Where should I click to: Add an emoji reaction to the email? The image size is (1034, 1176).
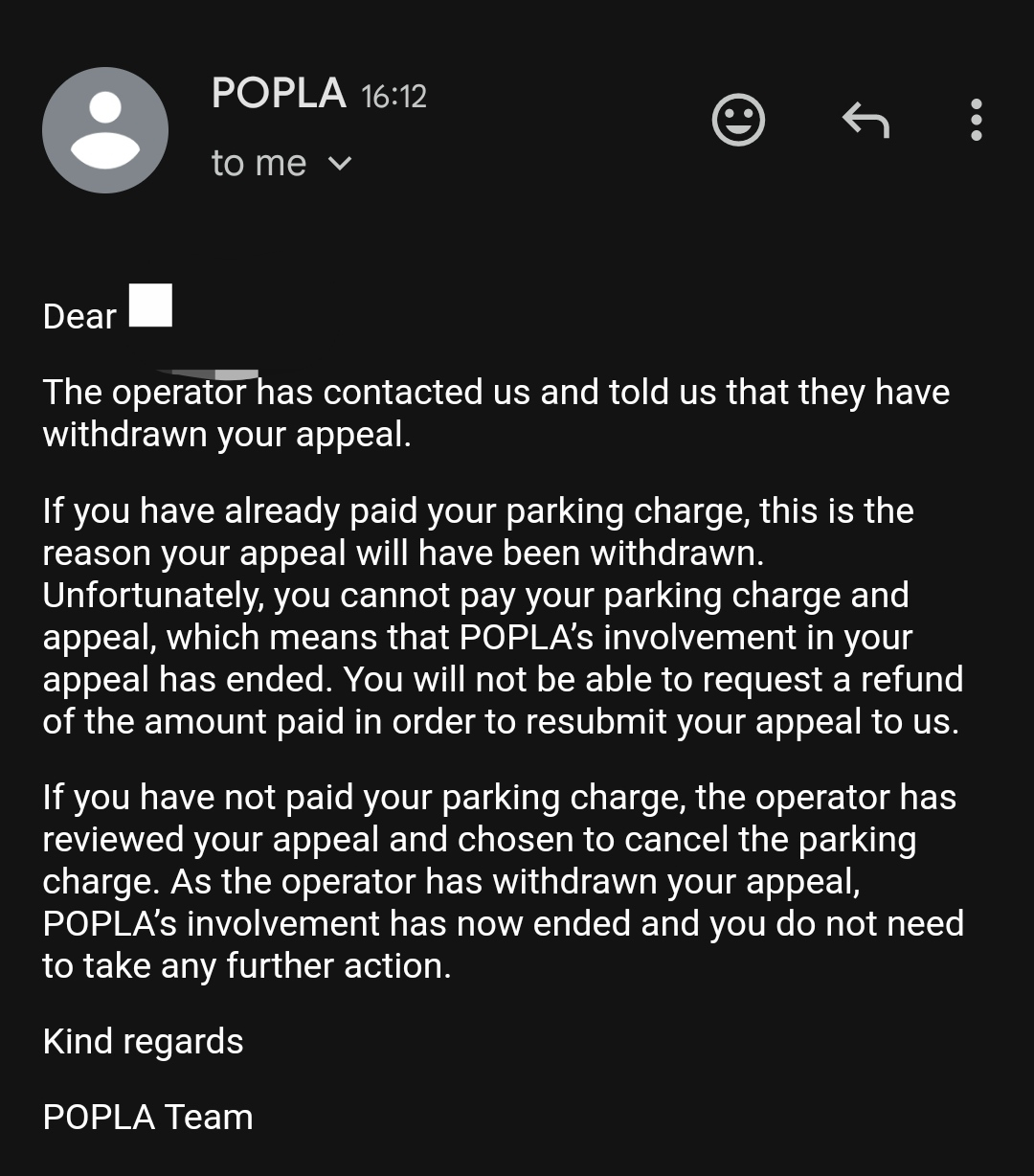pyautogui.click(x=738, y=121)
